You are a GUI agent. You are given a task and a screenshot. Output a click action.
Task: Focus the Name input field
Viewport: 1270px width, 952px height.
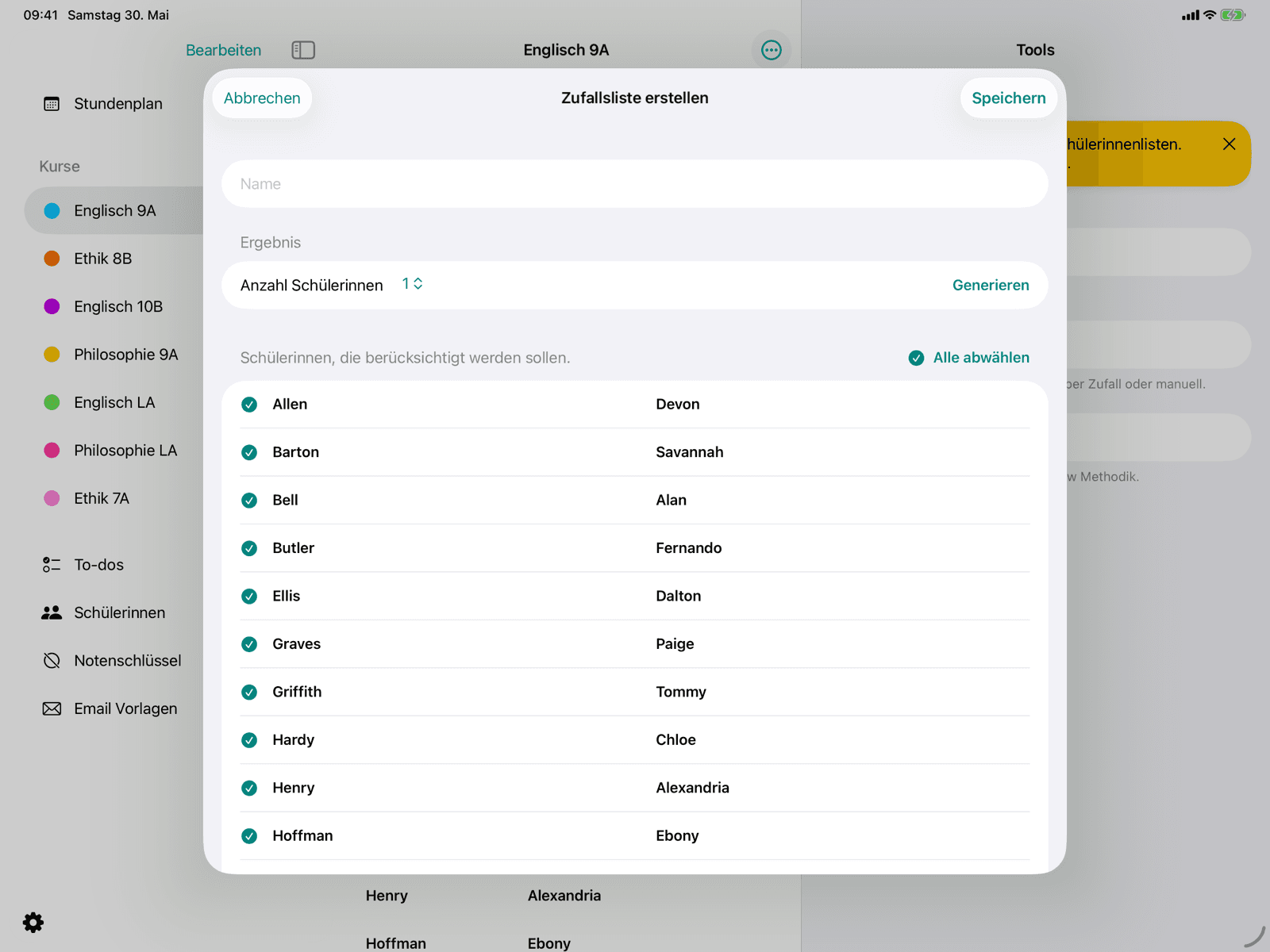[635, 184]
